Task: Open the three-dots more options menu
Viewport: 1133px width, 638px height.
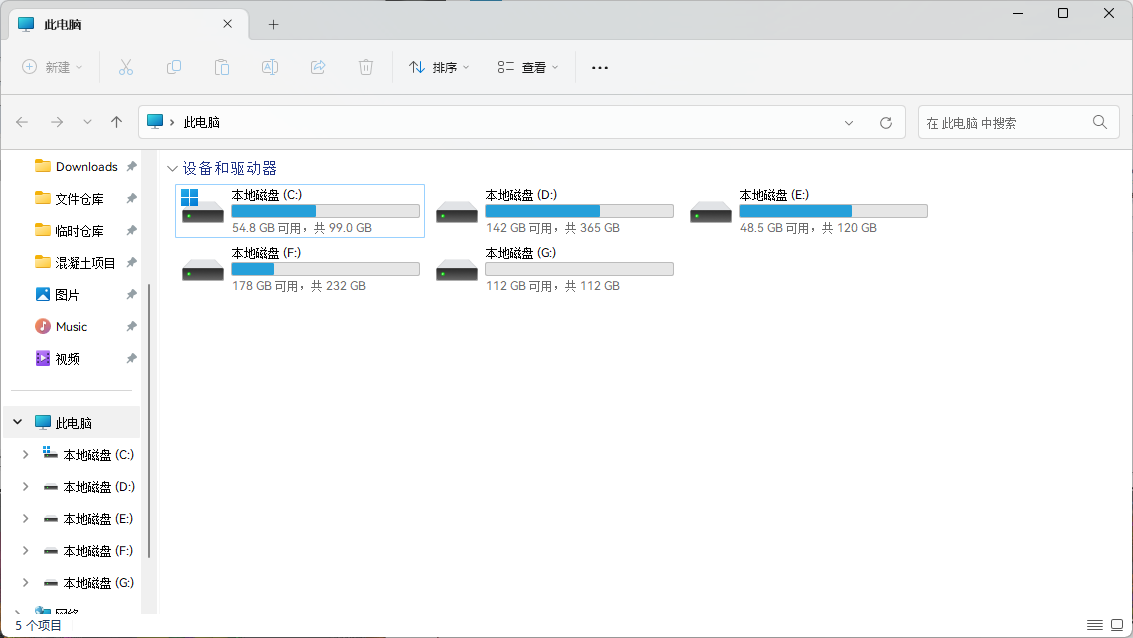Action: point(600,67)
